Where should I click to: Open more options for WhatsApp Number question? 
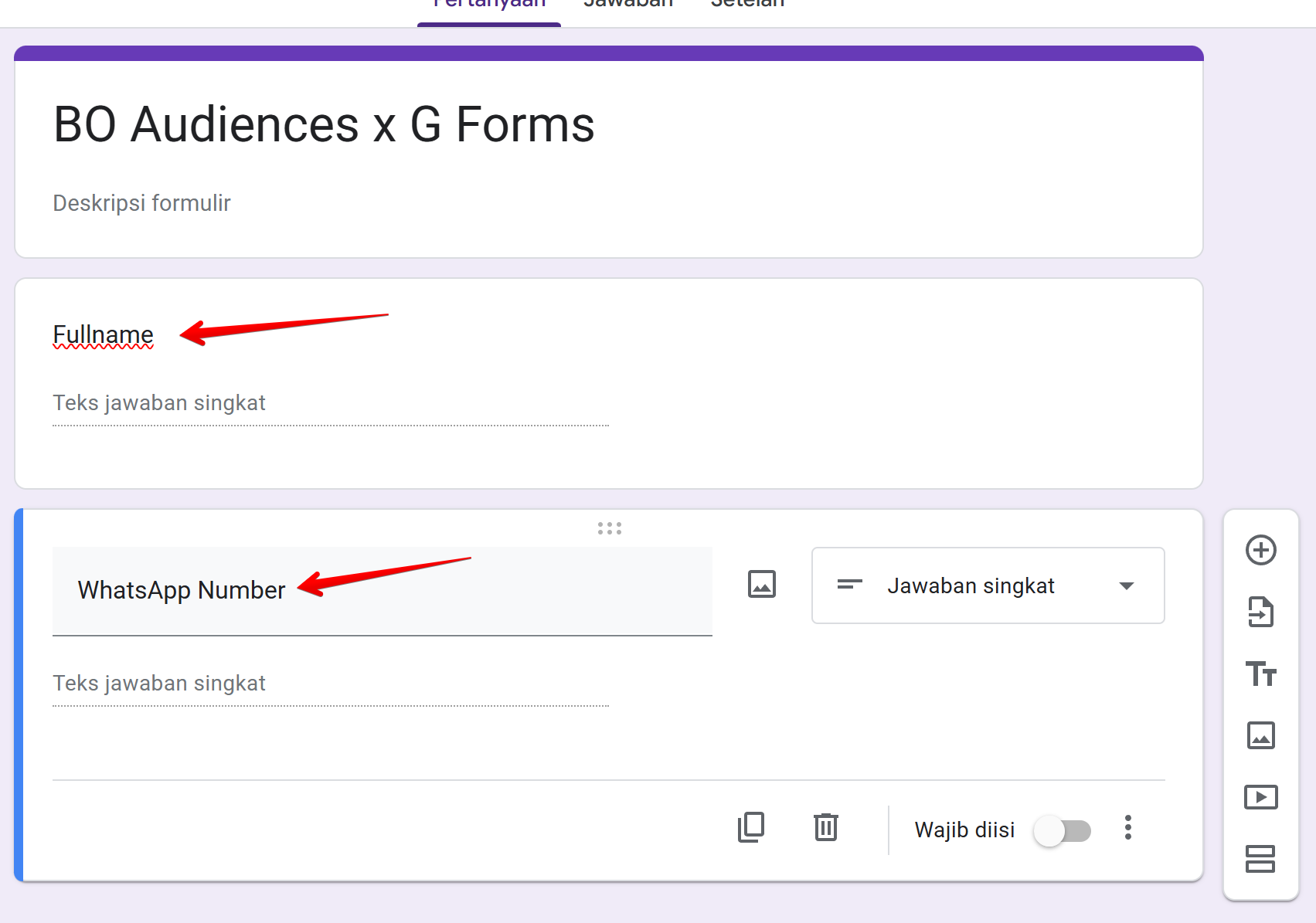tap(1127, 828)
